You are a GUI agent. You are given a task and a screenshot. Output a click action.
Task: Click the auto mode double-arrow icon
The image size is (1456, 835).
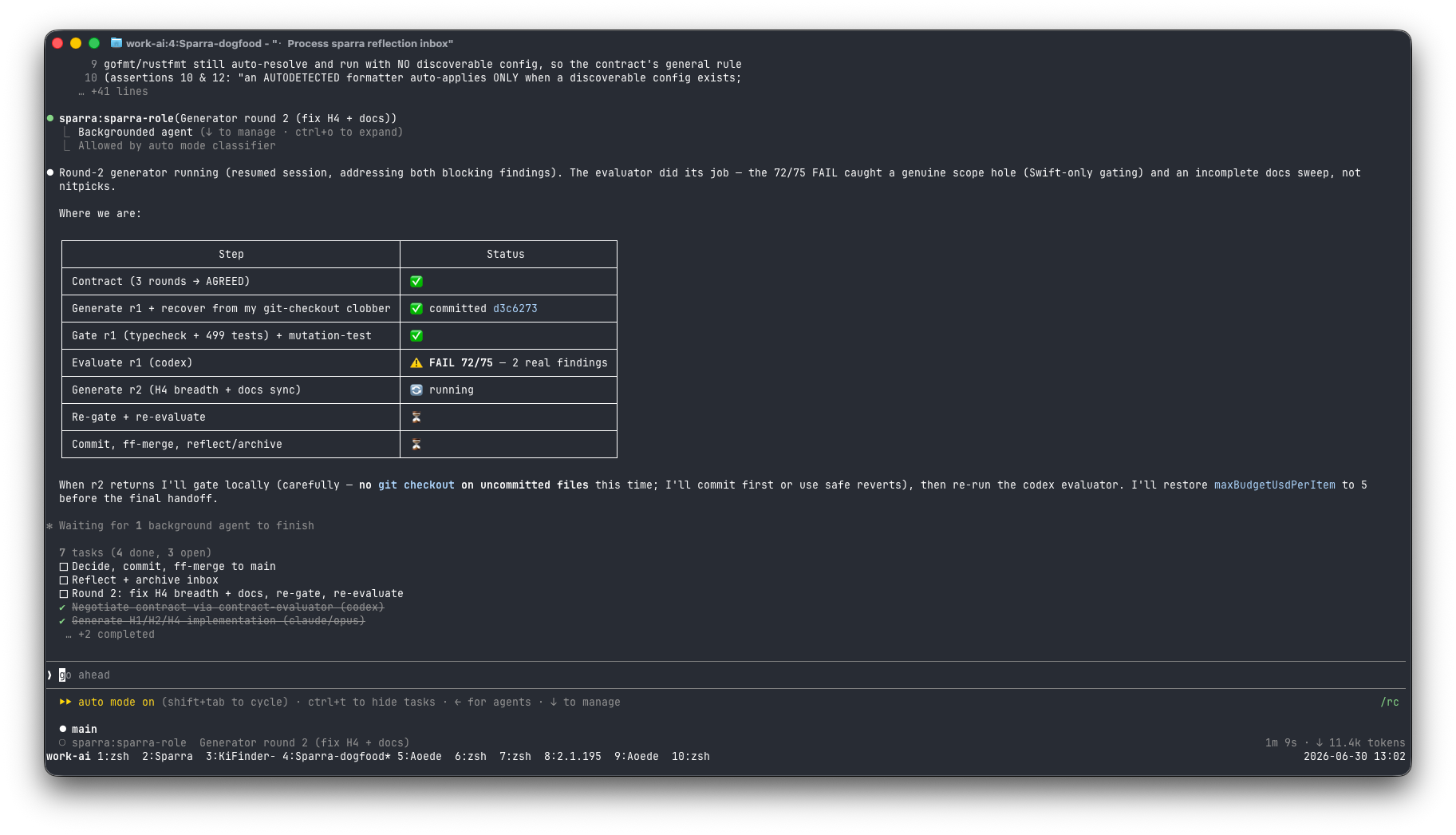tap(65, 702)
